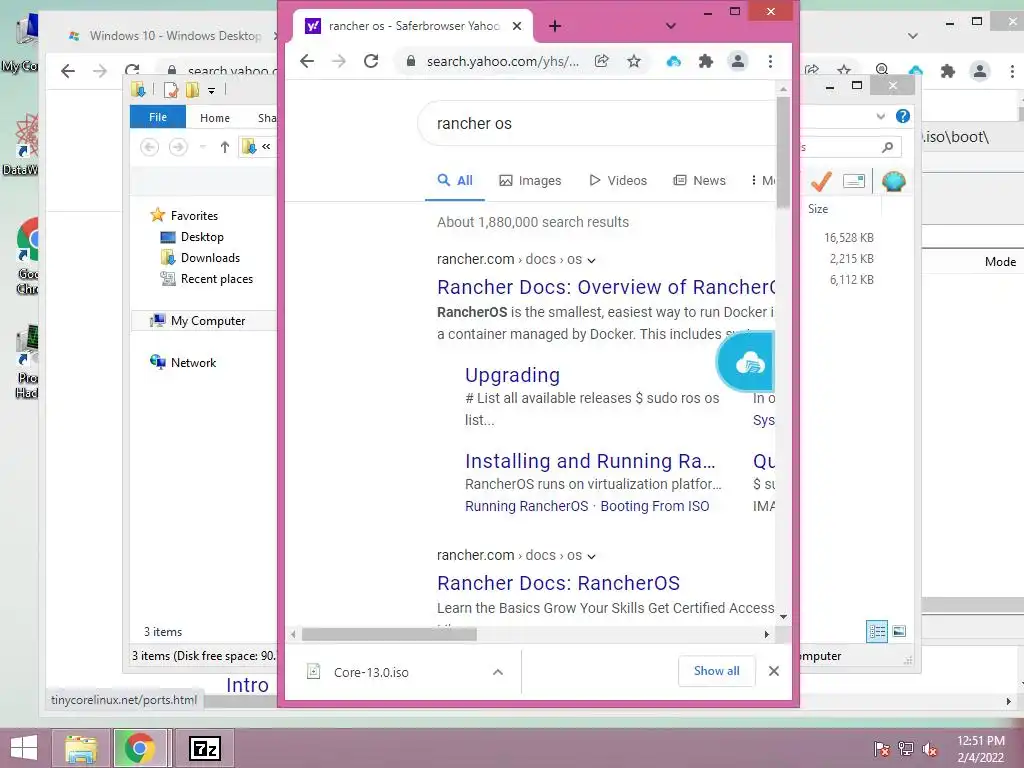Open the blue cloud extension in toolbar

pyautogui.click(x=673, y=61)
